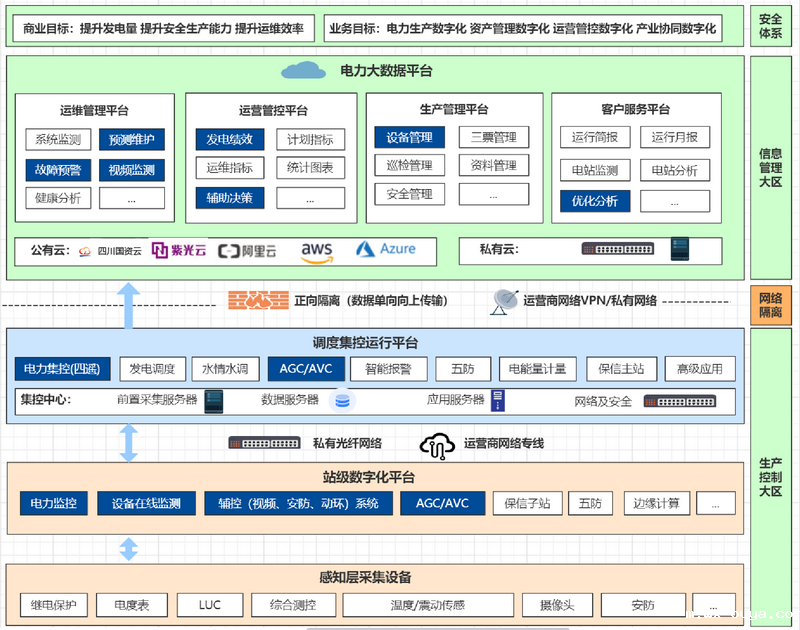Click the database icon next to 数据服务器

(x=343, y=401)
